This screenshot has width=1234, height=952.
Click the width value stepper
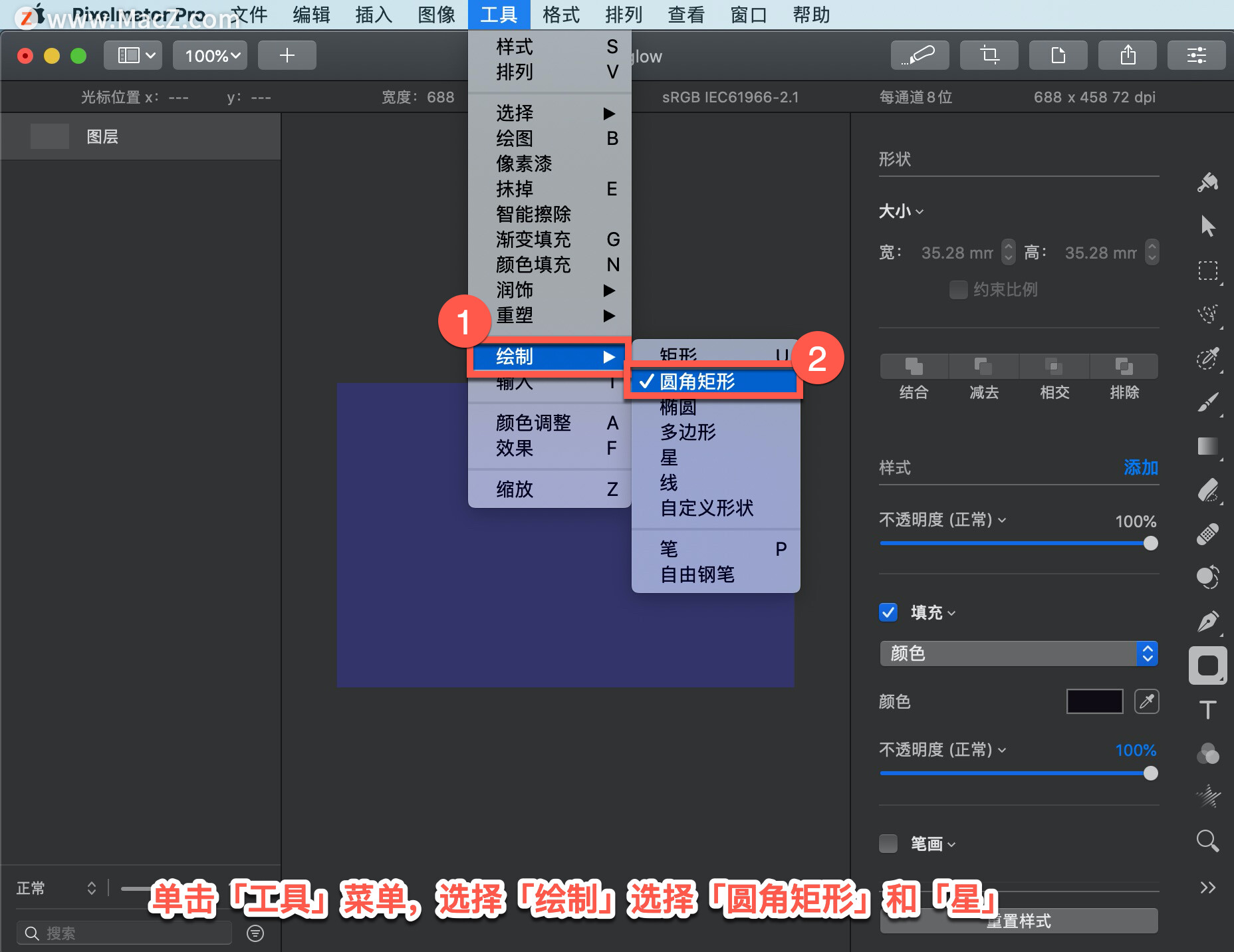pyautogui.click(x=1009, y=252)
